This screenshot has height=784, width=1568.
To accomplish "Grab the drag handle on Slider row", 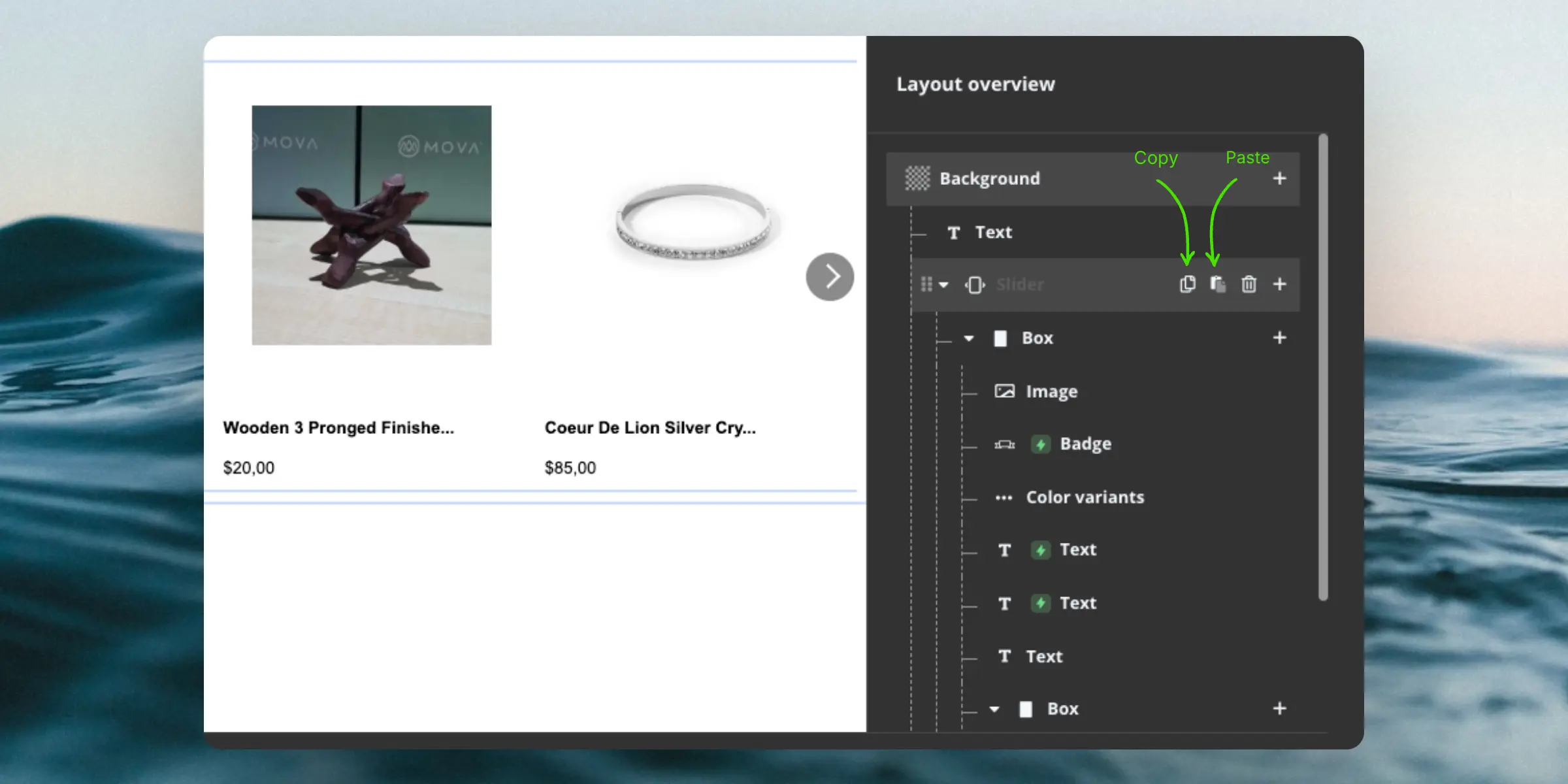I will [x=926, y=284].
